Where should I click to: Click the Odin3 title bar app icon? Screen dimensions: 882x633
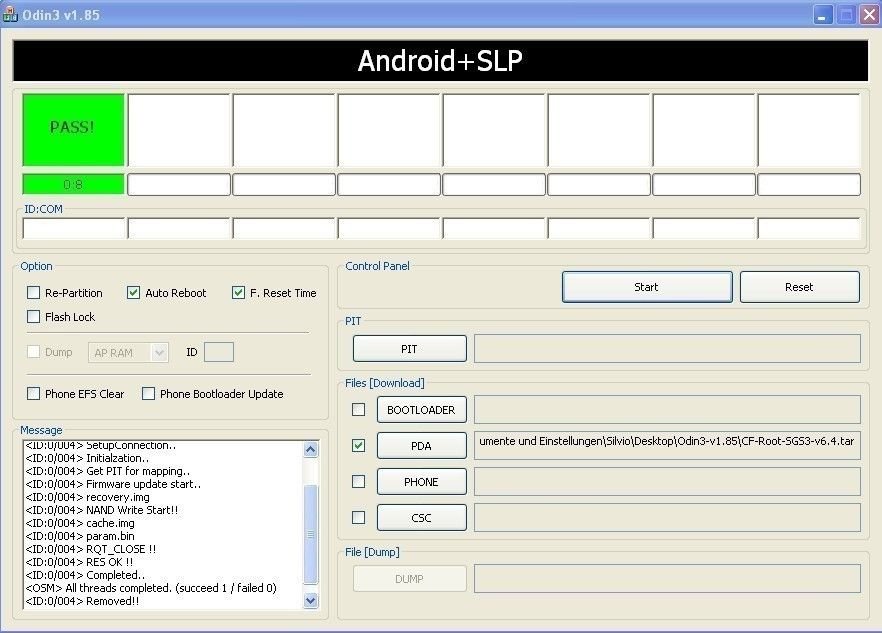click(x=12, y=14)
